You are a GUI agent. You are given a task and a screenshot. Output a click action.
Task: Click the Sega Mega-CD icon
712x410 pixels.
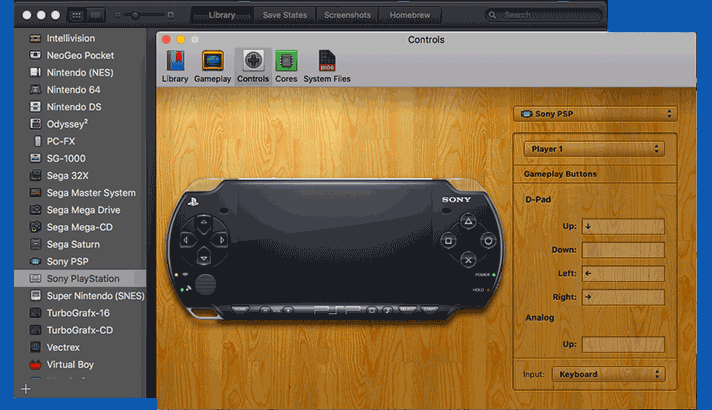click(35, 227)
